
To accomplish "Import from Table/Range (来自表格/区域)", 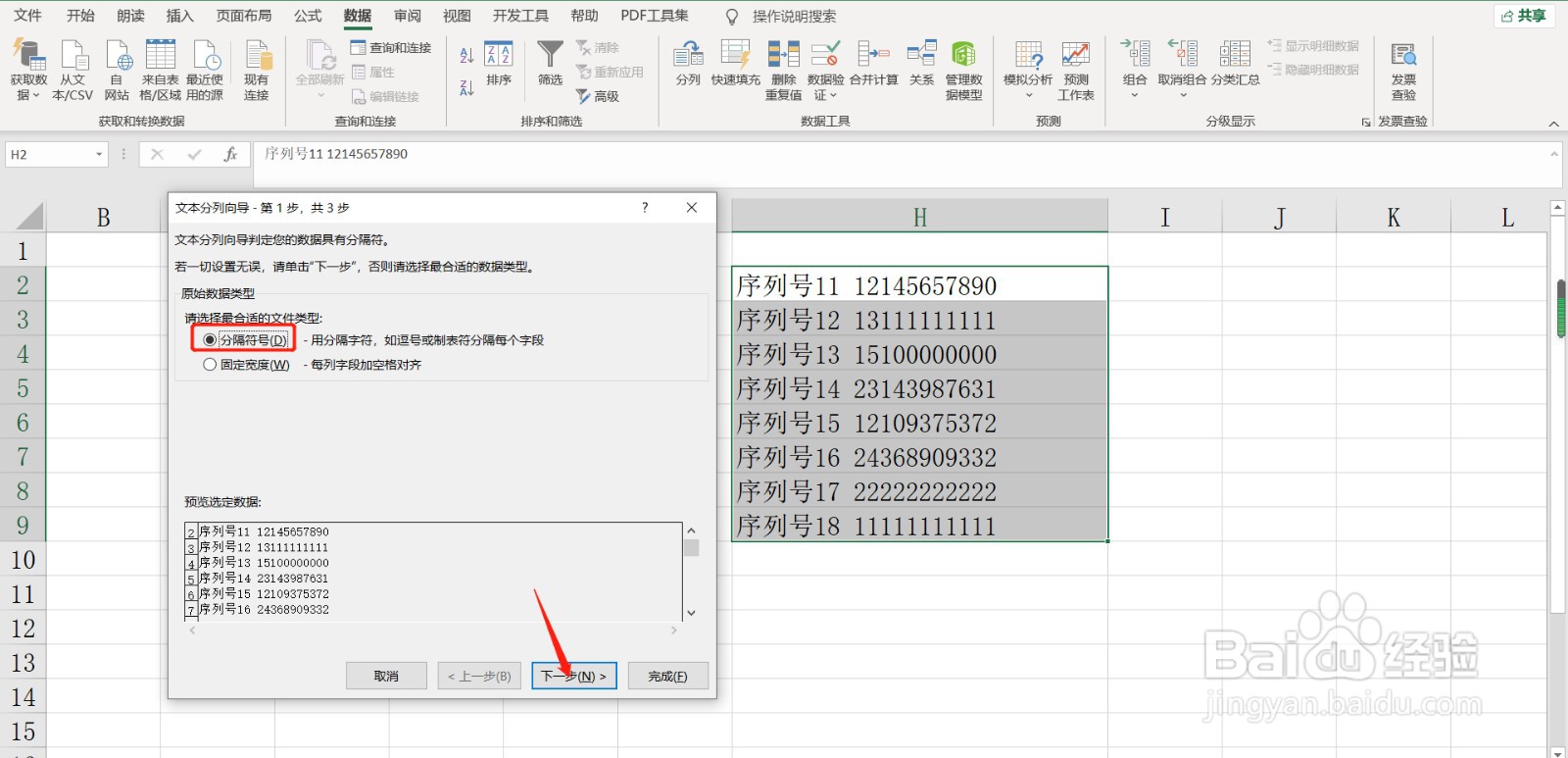I will point(160,71).
